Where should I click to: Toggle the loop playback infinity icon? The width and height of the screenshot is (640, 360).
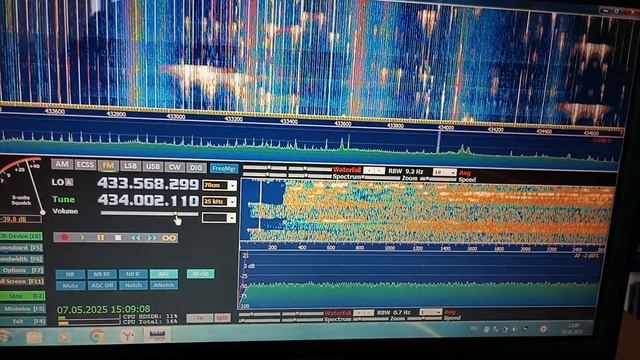coord(169,238)
